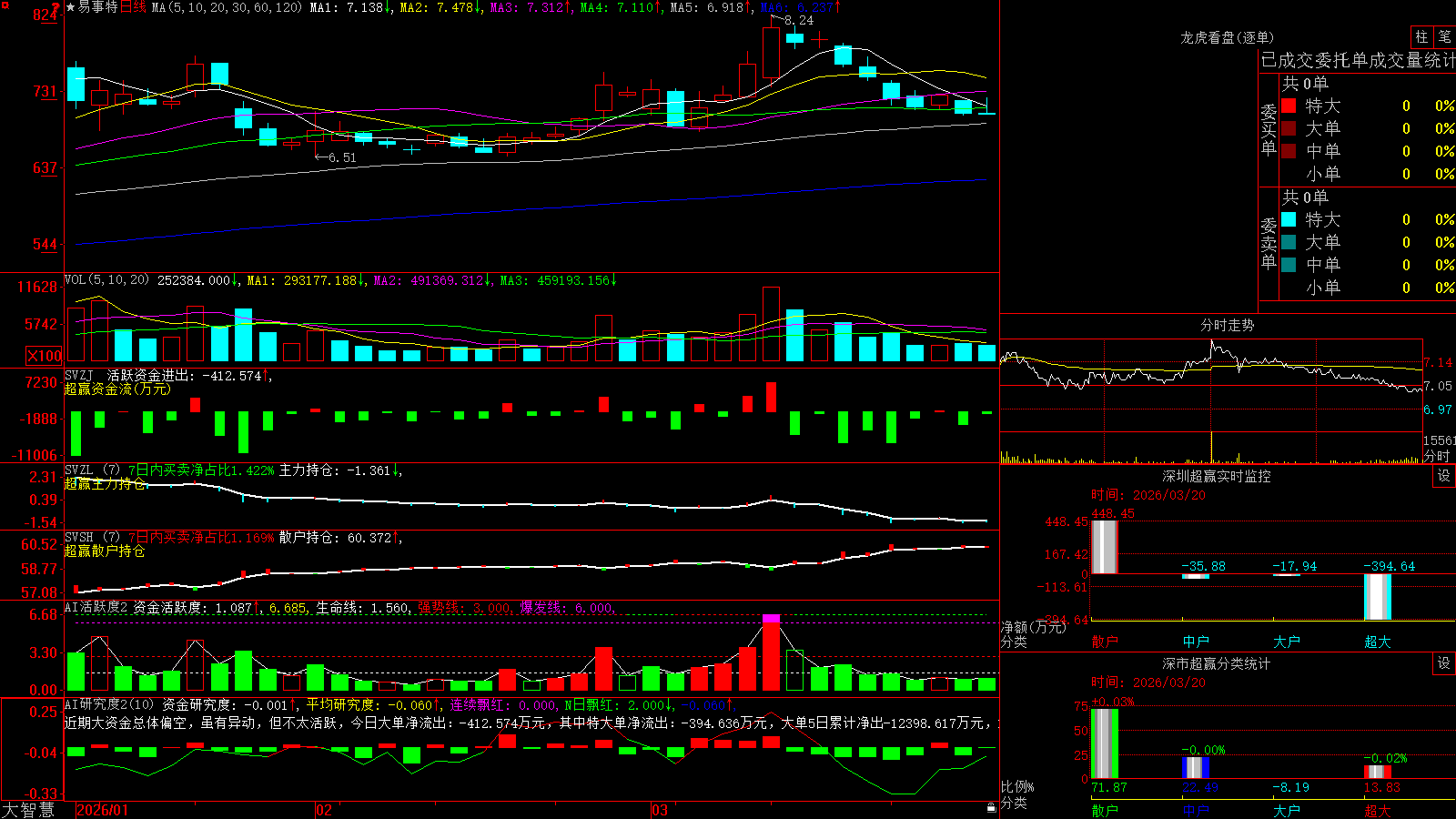Click the 近期大资金总体偏空 analysis text line
Image resolution: width=1456 pixels, height=819 pixels.
point(531,723)
